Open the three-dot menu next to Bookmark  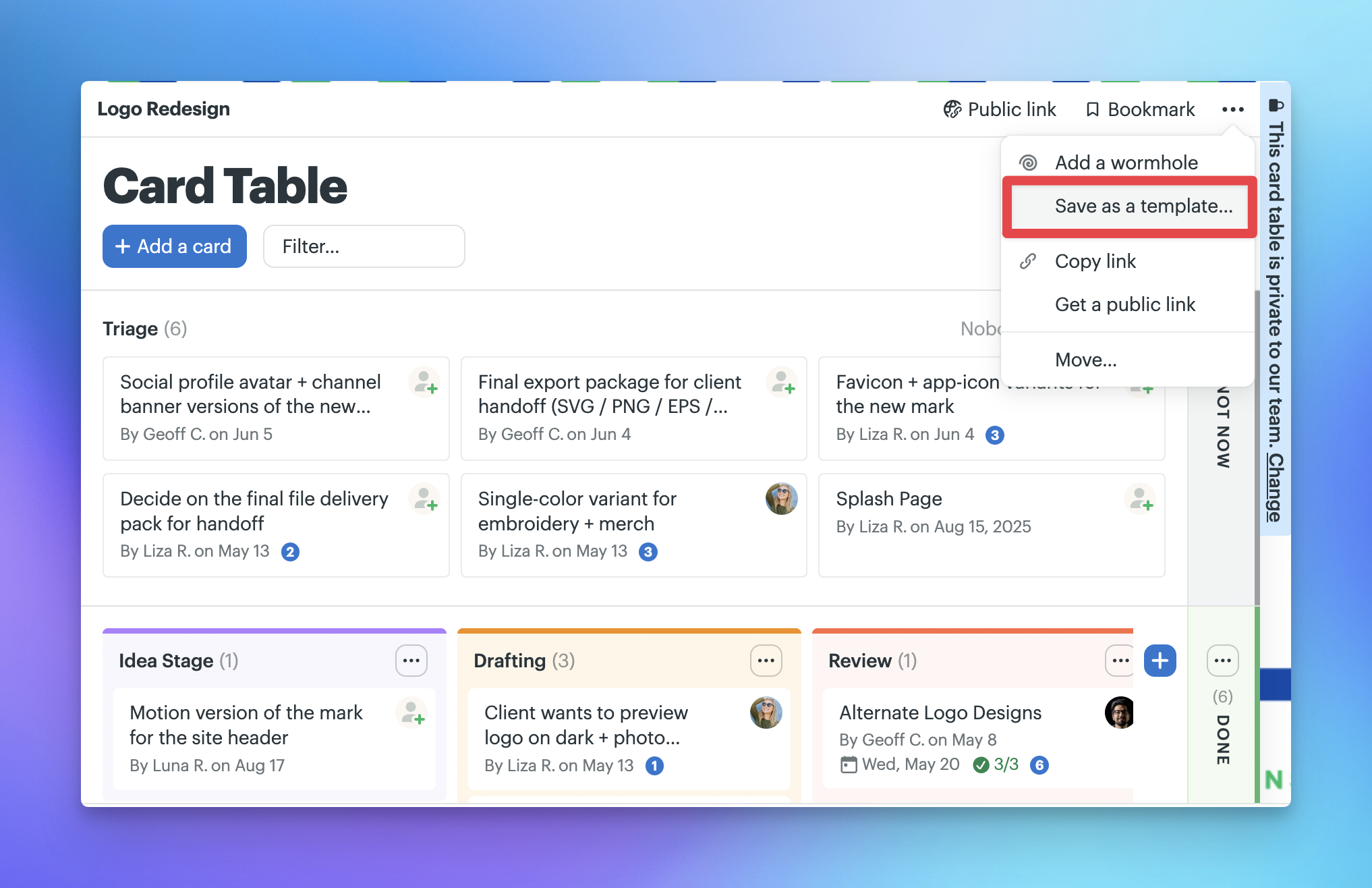click(x=1232, y=109)
